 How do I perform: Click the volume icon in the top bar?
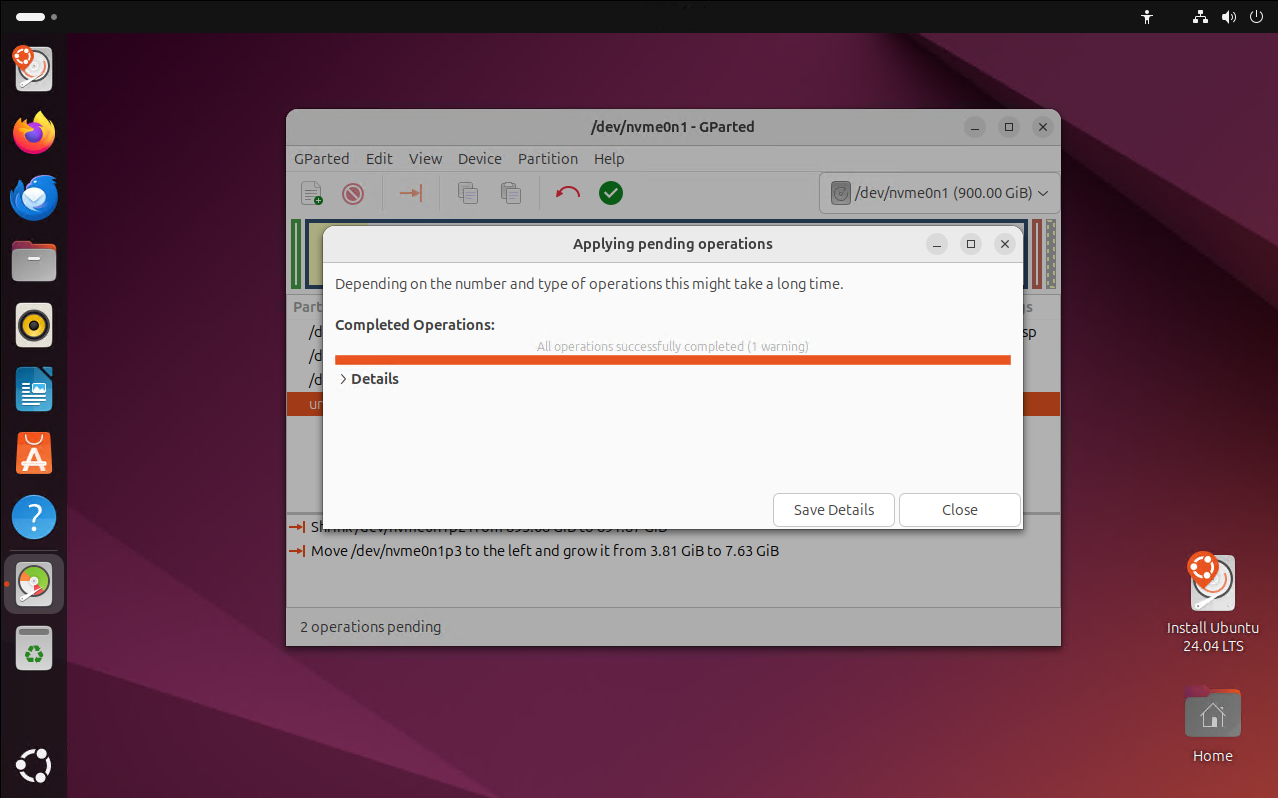pos(1229,17)
